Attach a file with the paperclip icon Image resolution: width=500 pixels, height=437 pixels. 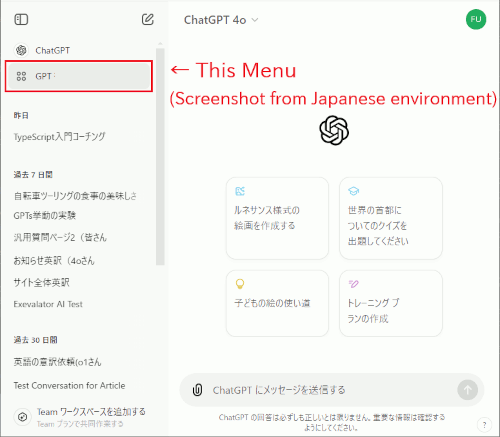click(x=197, y=390)
